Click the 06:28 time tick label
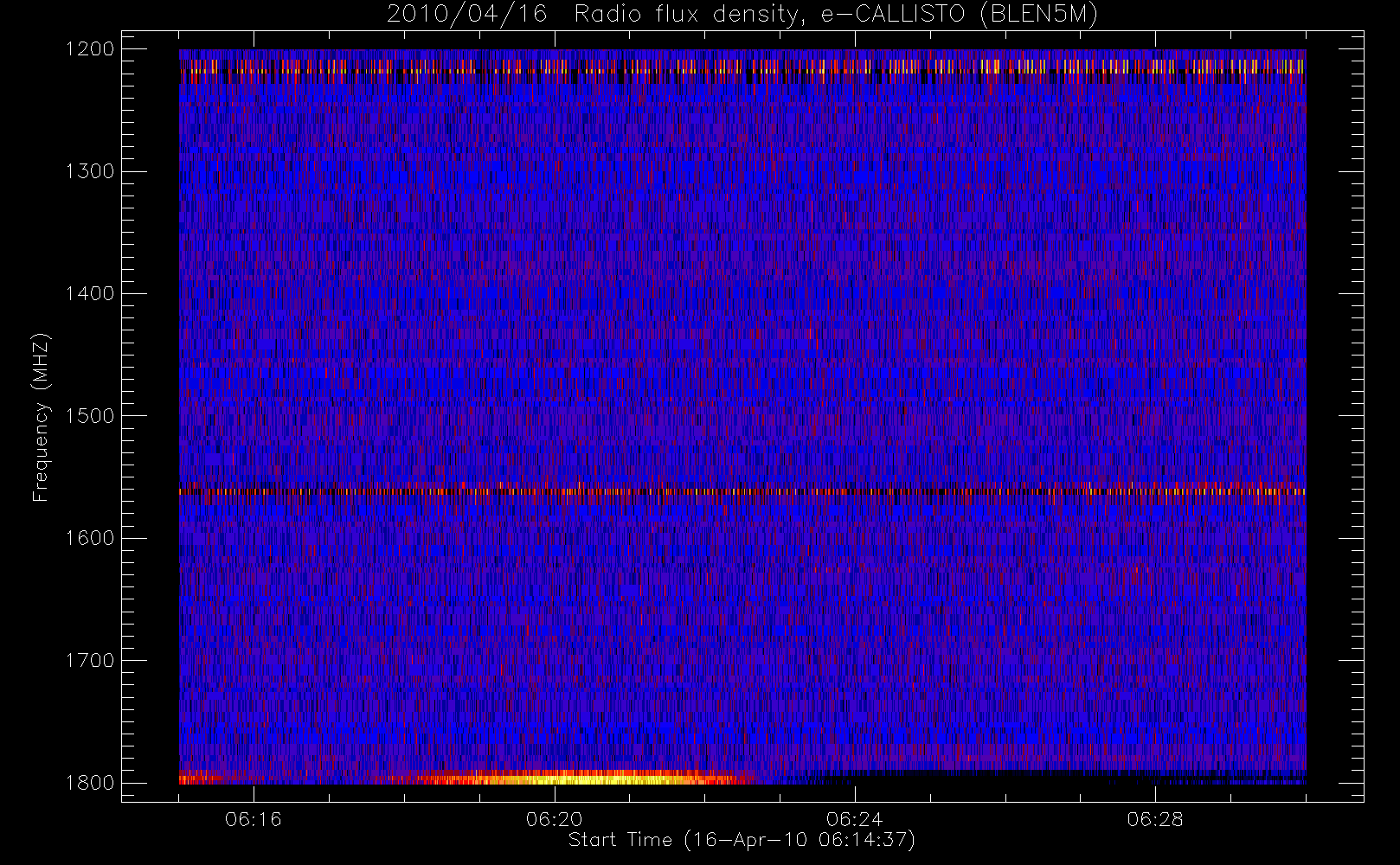Image resolution: width=1400 pixels, height=865 pixels. pyautogui.click(x=1155, y=819)
